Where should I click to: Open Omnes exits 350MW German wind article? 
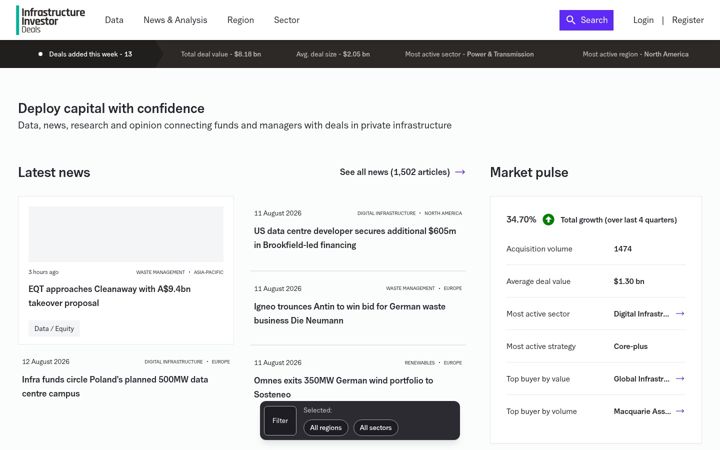click(343, 387)
